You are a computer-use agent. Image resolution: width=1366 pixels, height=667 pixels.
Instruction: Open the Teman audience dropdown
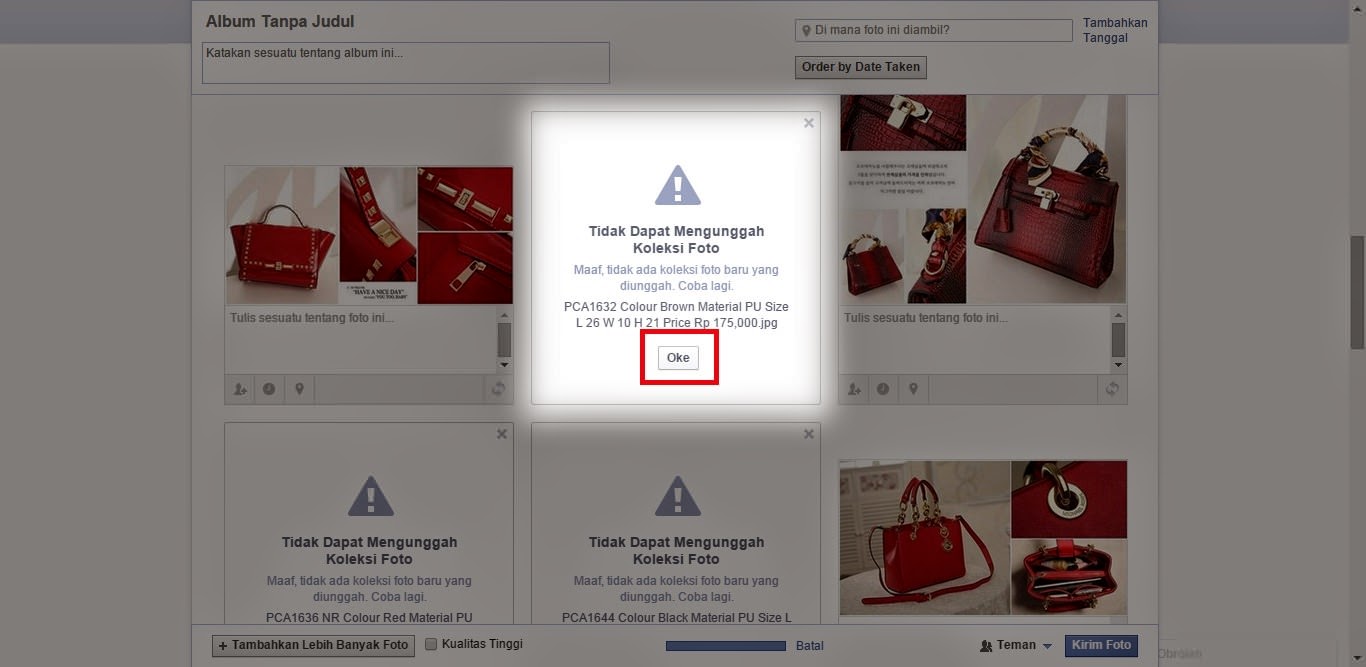1016,646
